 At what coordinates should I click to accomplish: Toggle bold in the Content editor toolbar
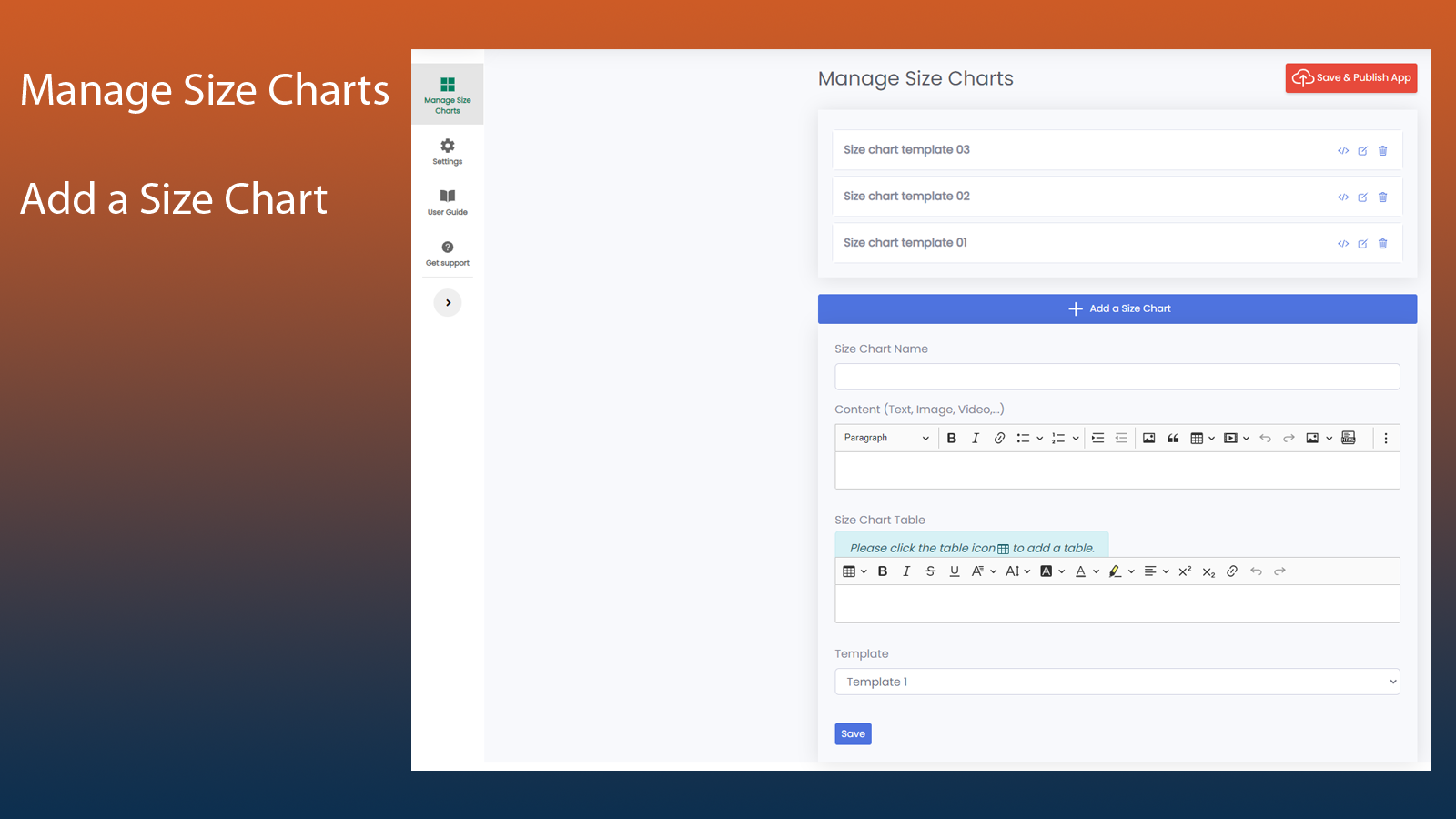pyautogui.click(x=952, y=439)
